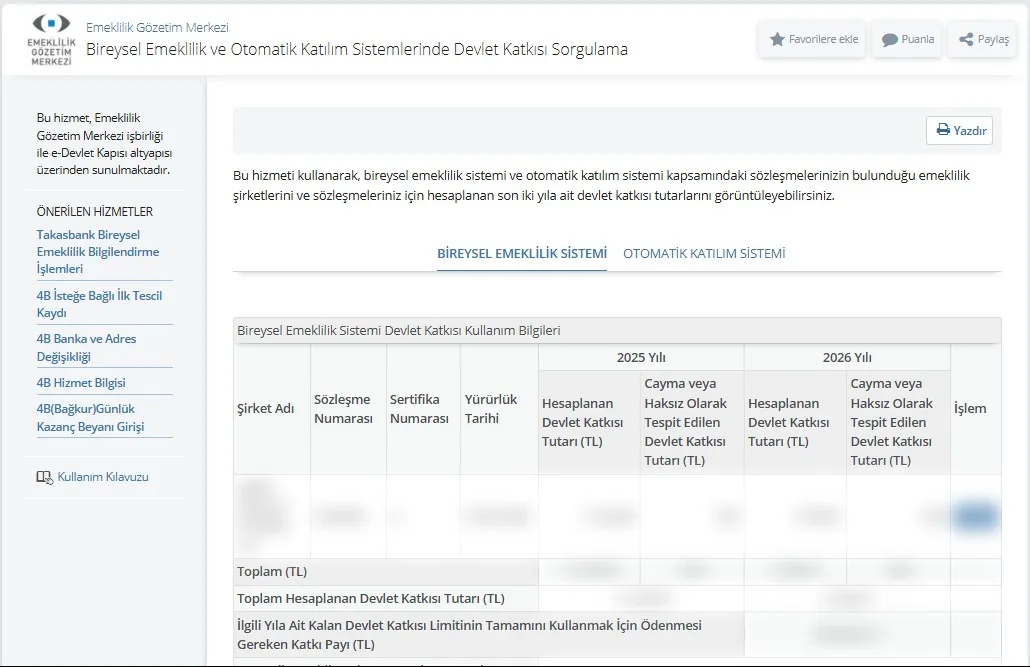Click the service description paragraph text

(601, 185)
